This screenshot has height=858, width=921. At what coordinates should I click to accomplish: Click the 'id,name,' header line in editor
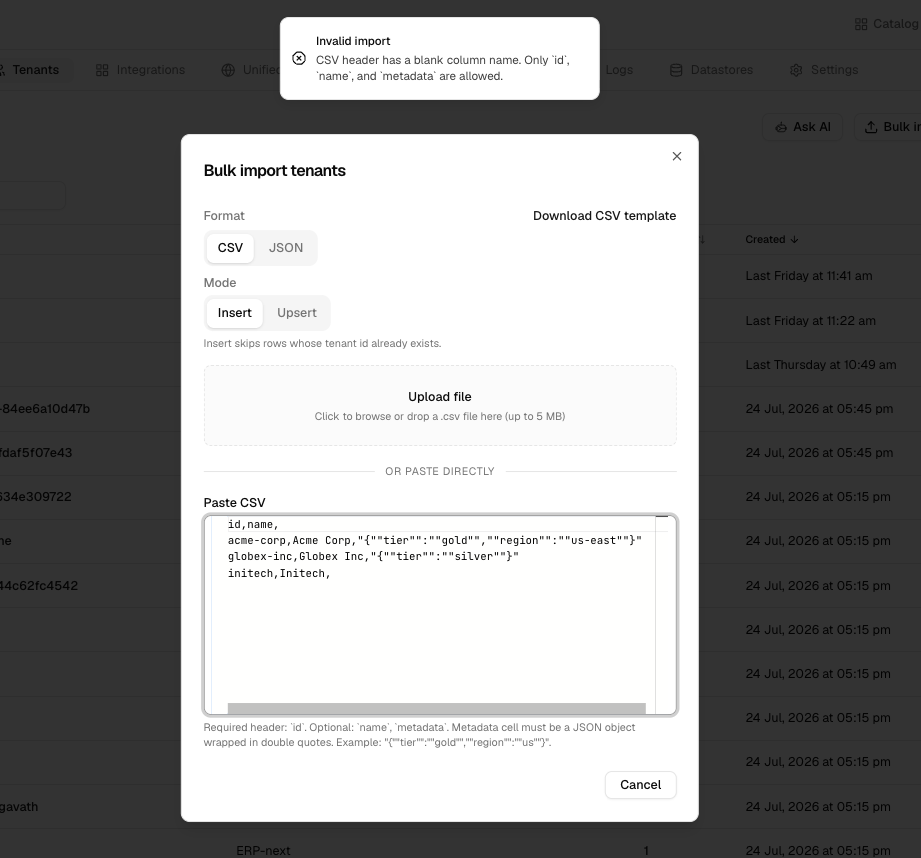(253, 524)
